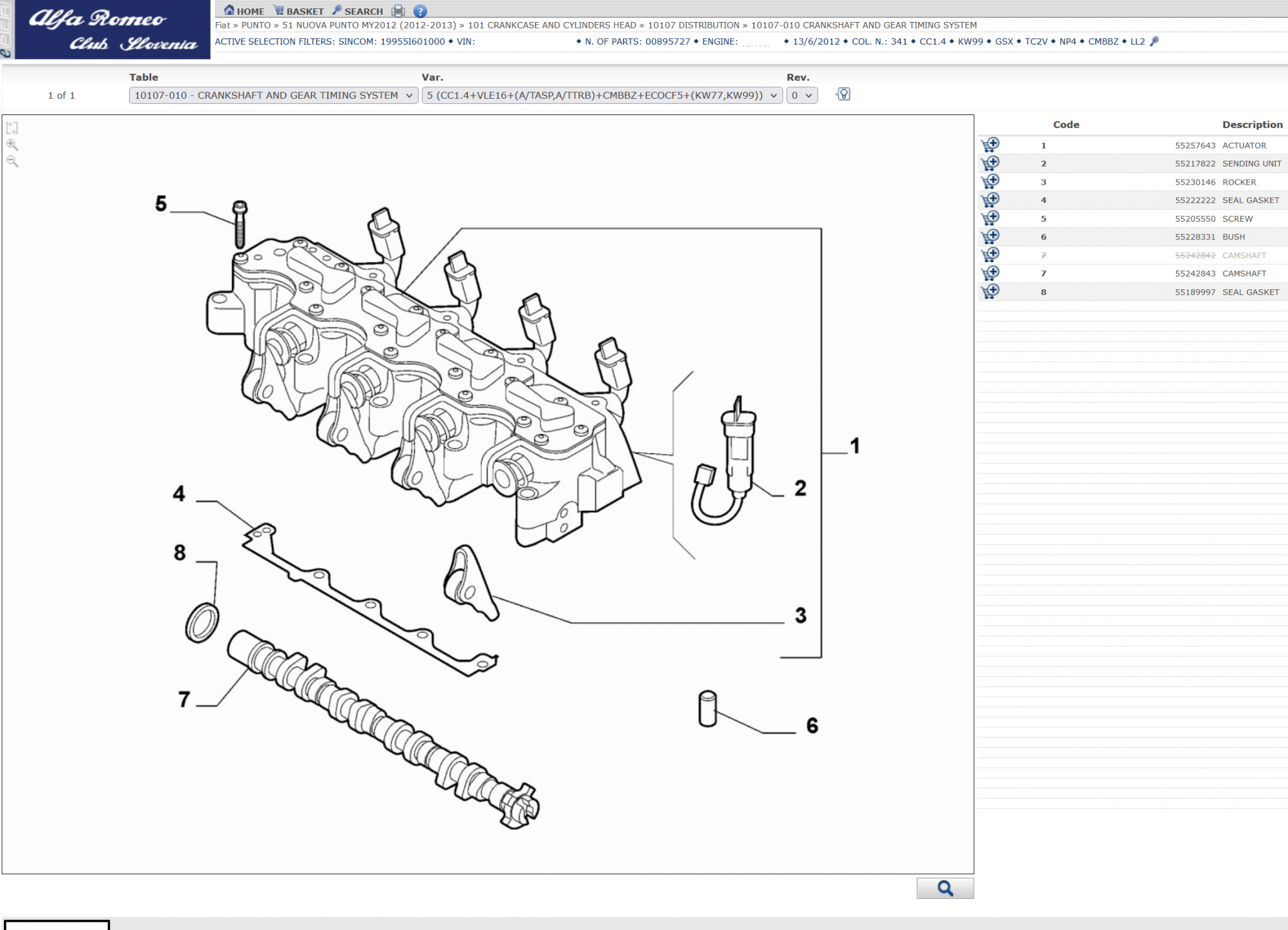
Task: Add struck-through CAMSHAFT 55242842 to basket
Action: 990,254
